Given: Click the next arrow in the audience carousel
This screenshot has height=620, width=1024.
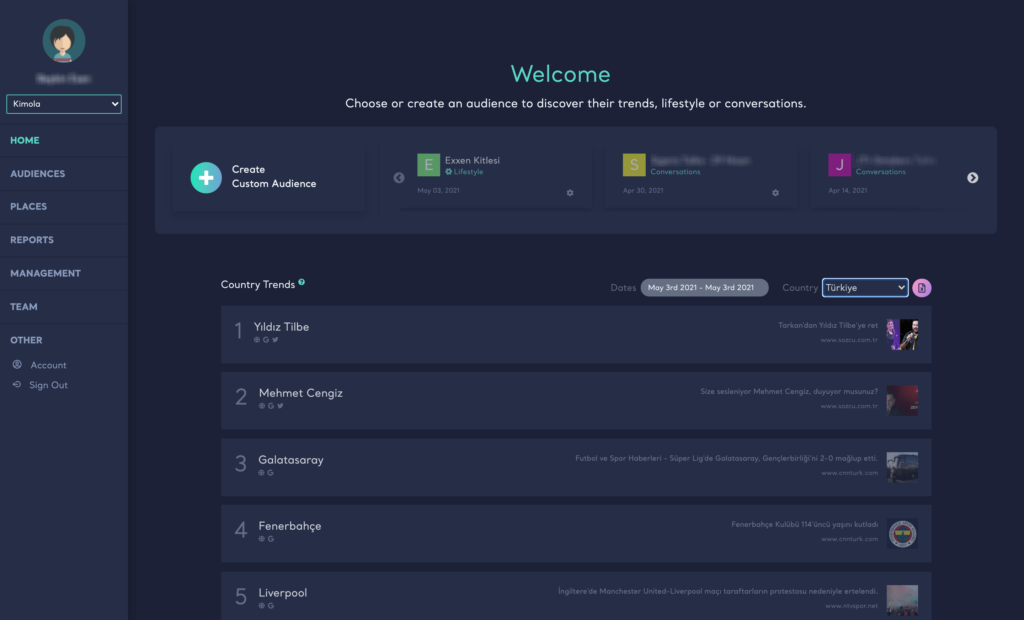Looking at the screenshot, I should [972, 178].
